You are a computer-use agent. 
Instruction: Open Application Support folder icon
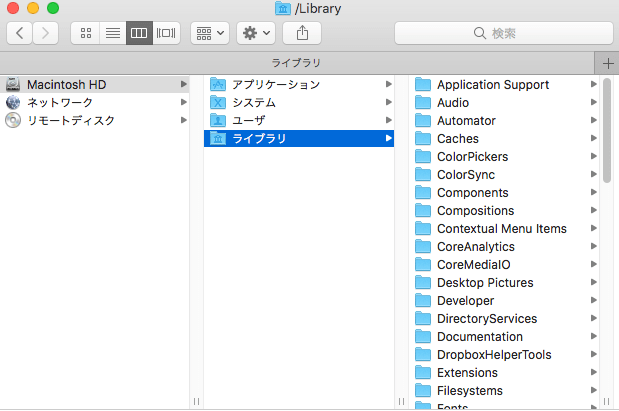423,84
